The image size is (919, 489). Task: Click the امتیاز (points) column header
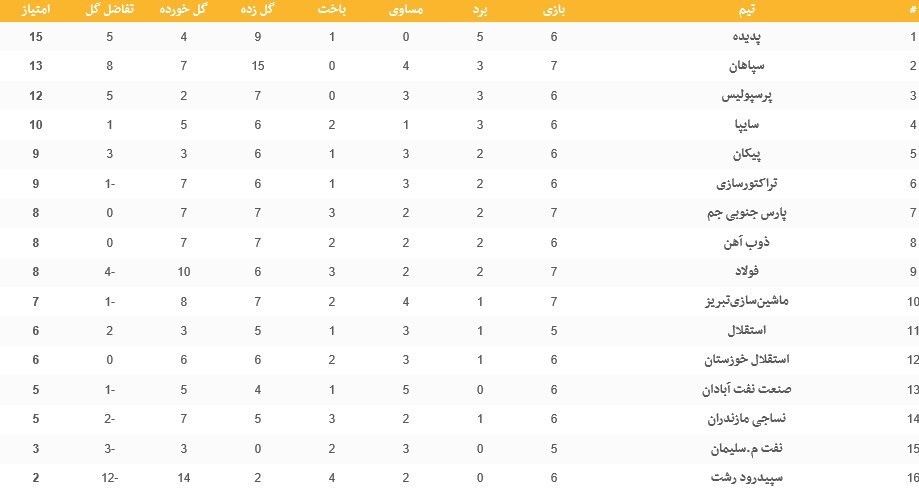(x=35, y=10)
